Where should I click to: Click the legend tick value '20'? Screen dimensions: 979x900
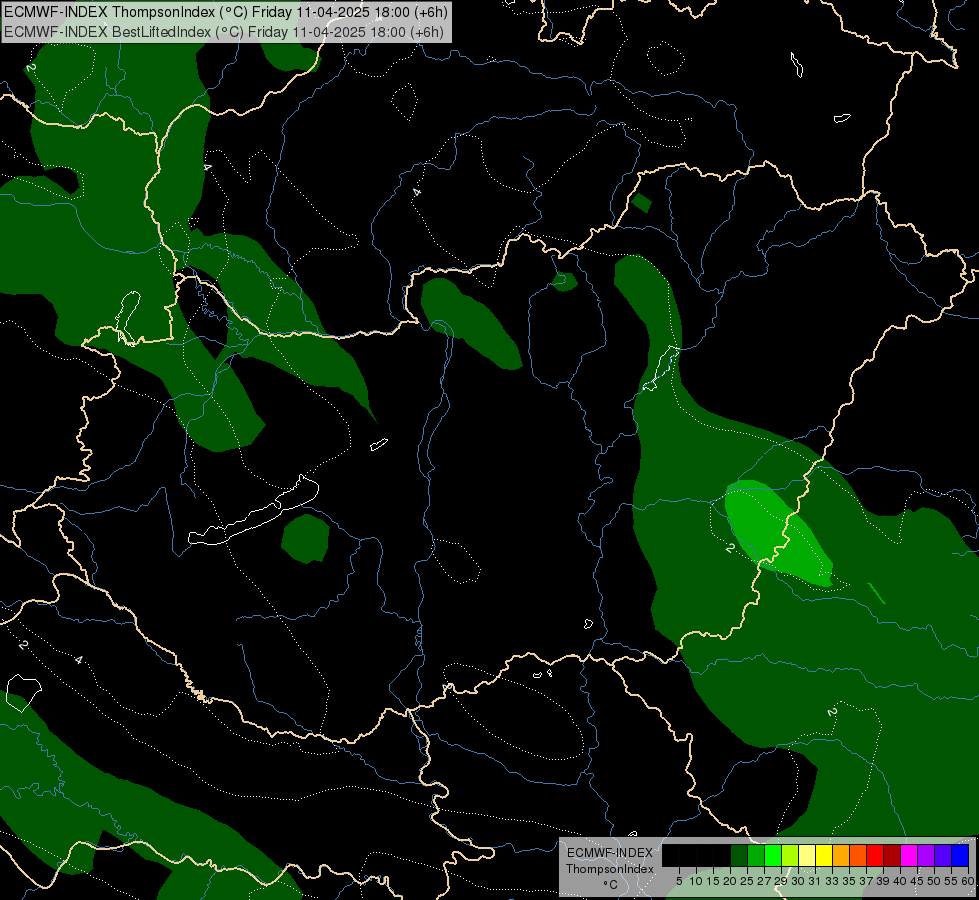[x=731, y=881]
